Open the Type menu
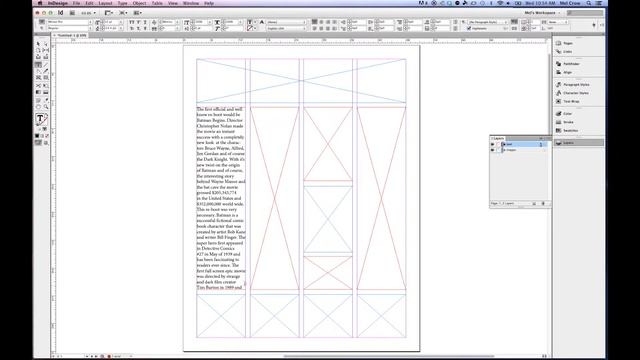The height and width of the screenshot is (360, 640). (122, 3)
